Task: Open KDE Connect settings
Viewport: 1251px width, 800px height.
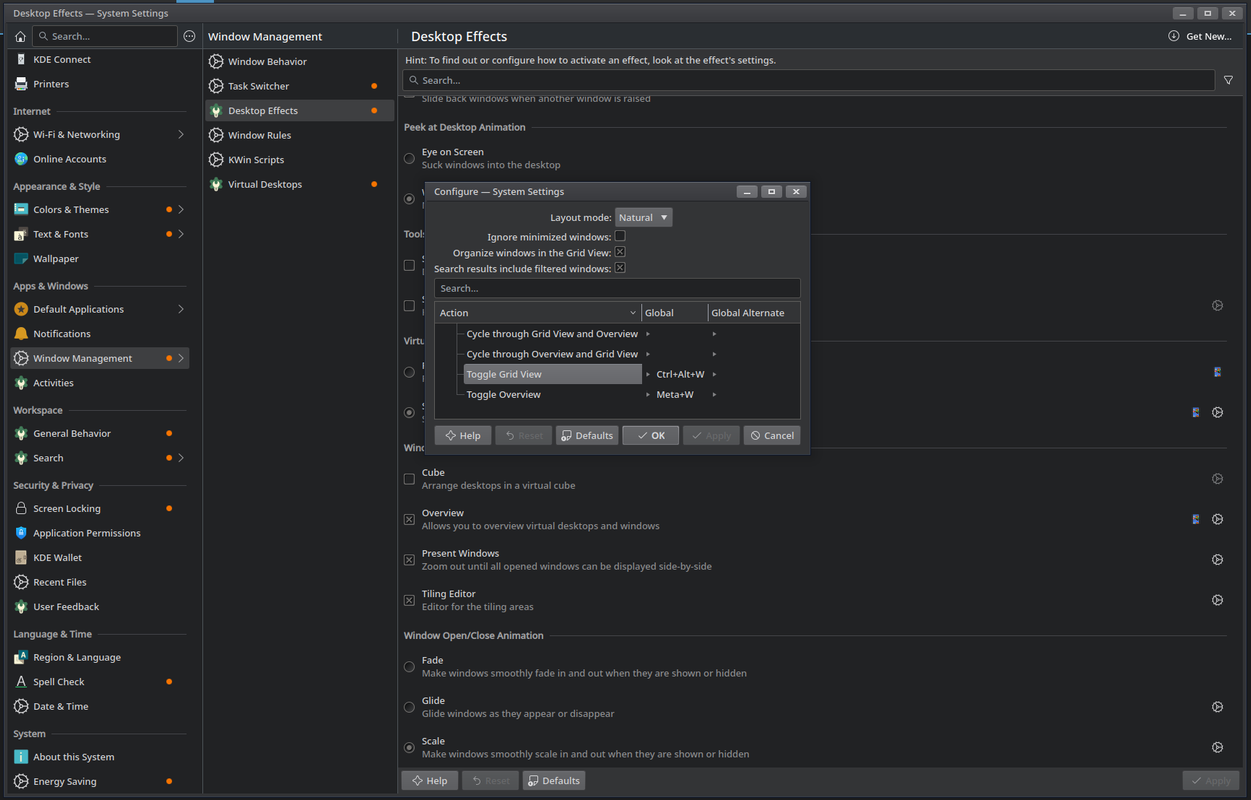Action: point(99,60)
